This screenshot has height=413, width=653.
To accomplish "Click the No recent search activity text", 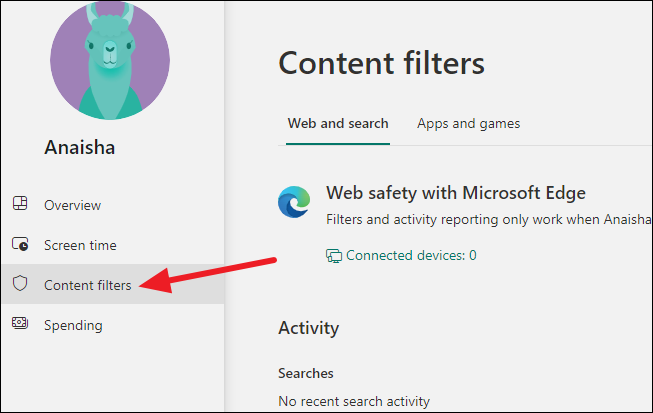I will 354,401.
